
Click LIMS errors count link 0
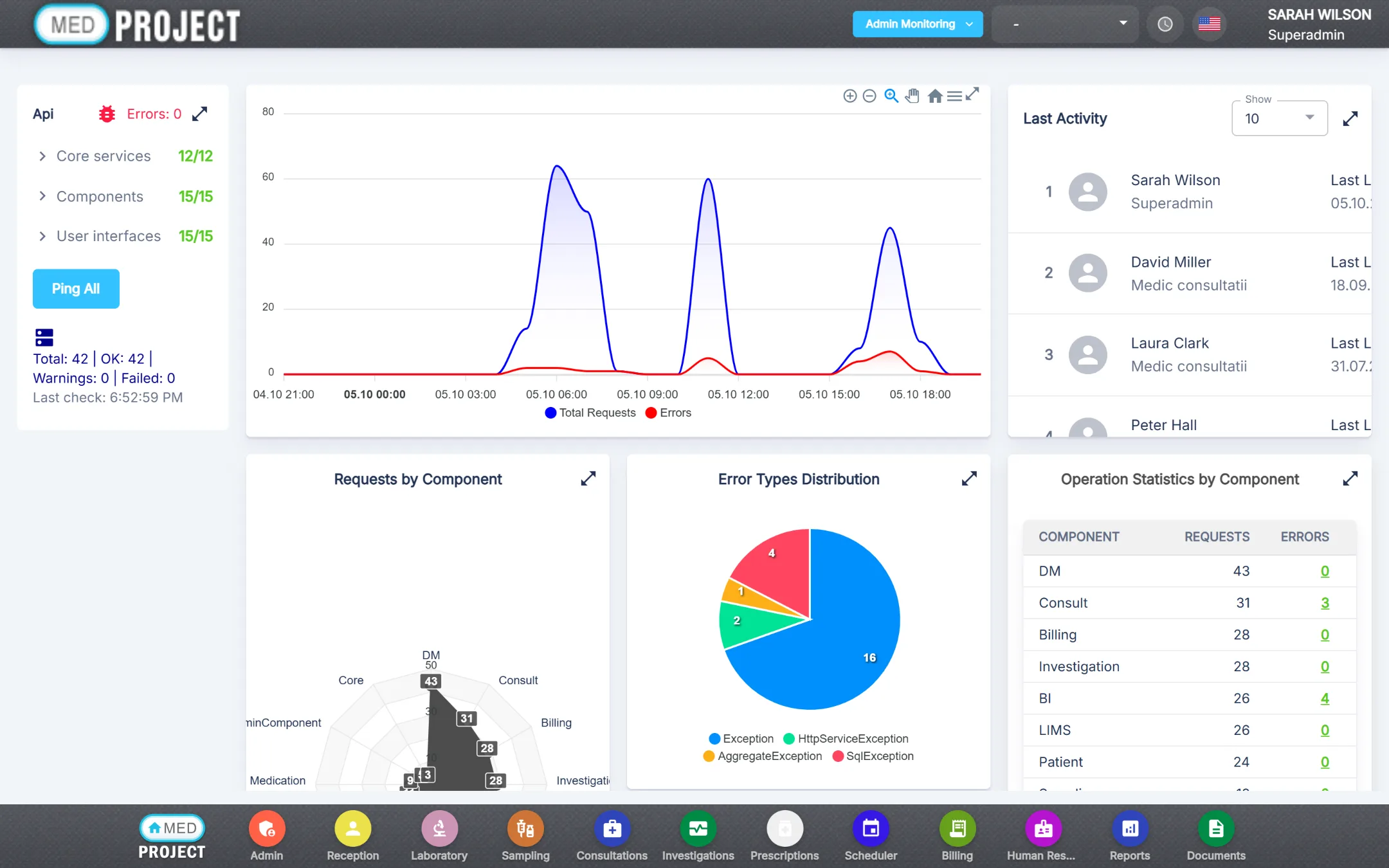click(x=1325, y=730)
